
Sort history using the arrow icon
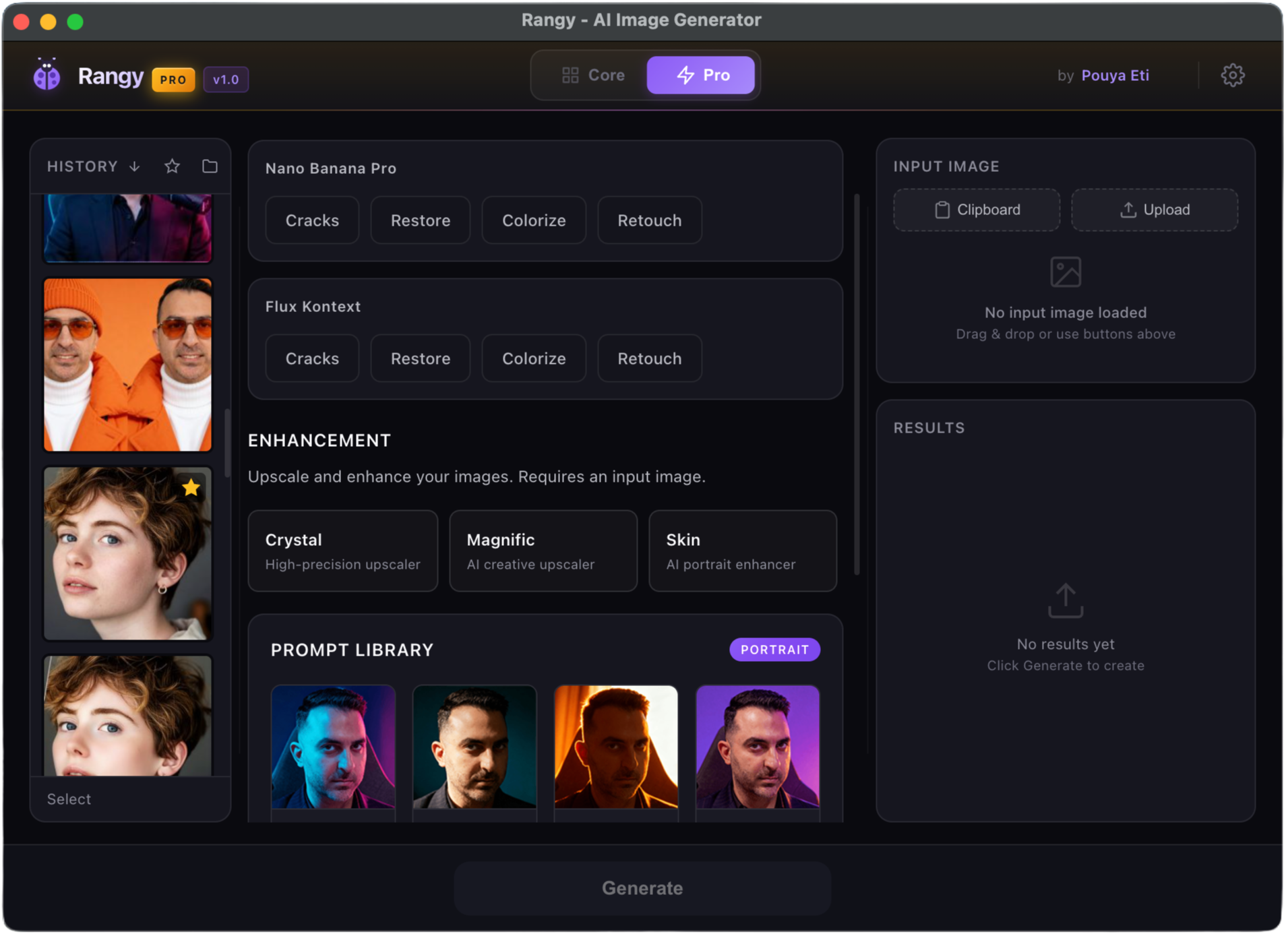point(133,166)
